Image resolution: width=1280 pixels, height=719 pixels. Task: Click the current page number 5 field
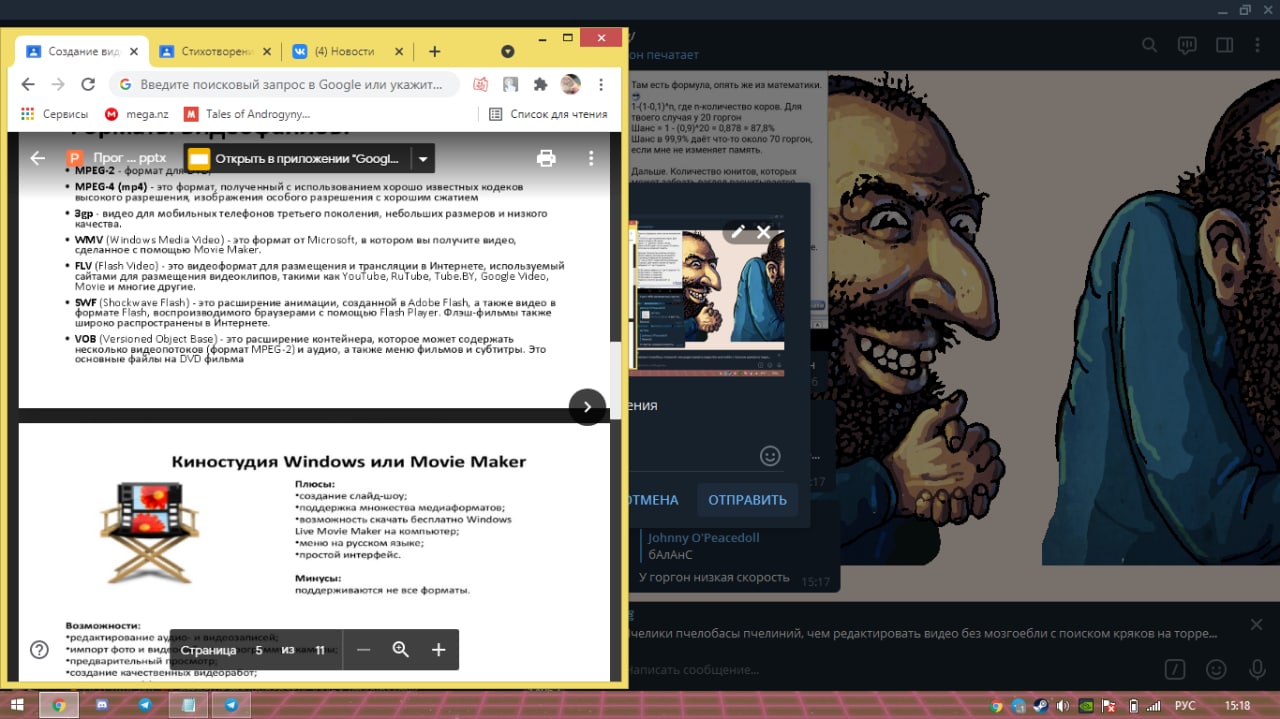click(x=259, y=650)
